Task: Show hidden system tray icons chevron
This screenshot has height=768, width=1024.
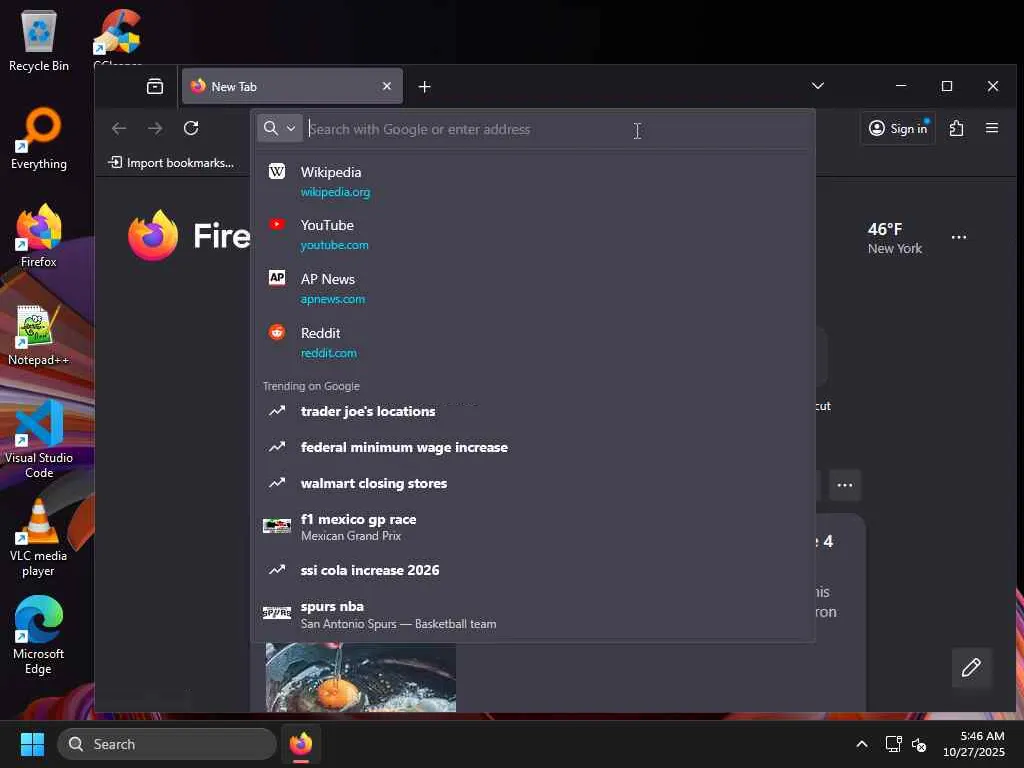Action: 862,744
